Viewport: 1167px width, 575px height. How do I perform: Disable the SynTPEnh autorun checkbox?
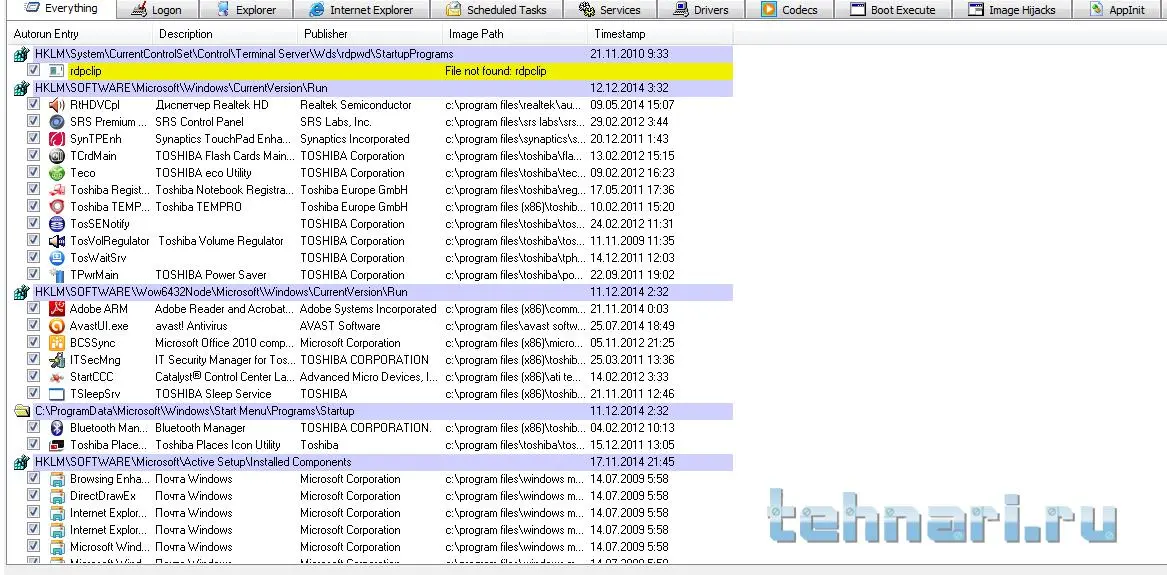pyautogui.click(x=33, y=138)
